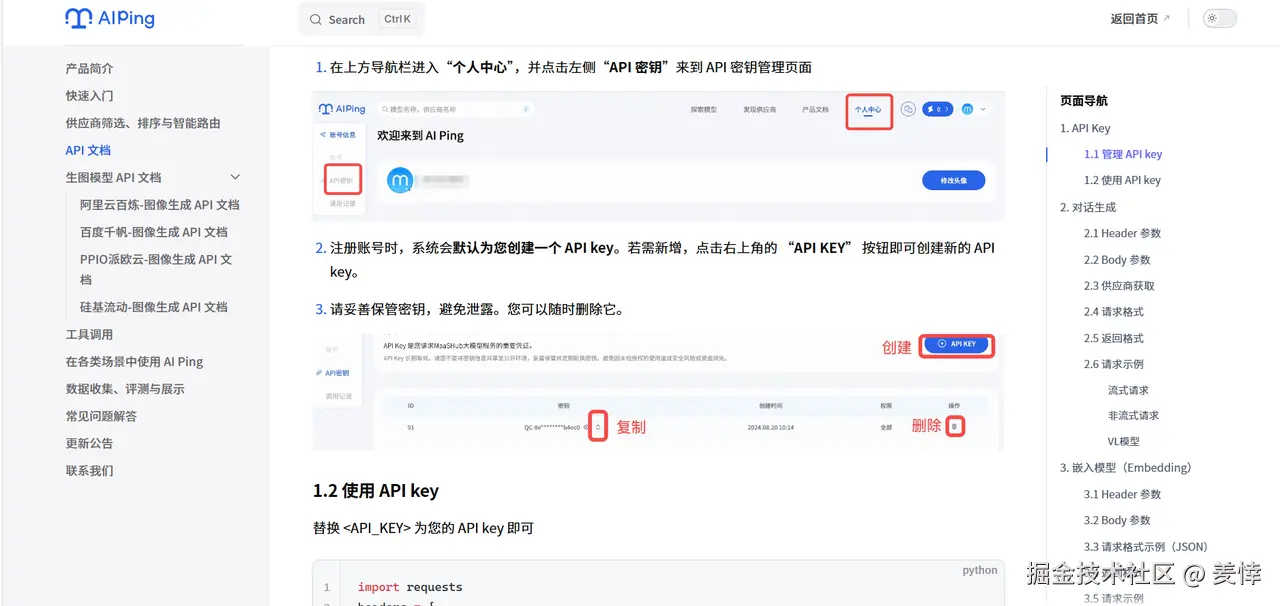This screenshot has width=1280, height=606.
Task: Toggle the light/dark theme switch
Action: (x=1218, y=18)
